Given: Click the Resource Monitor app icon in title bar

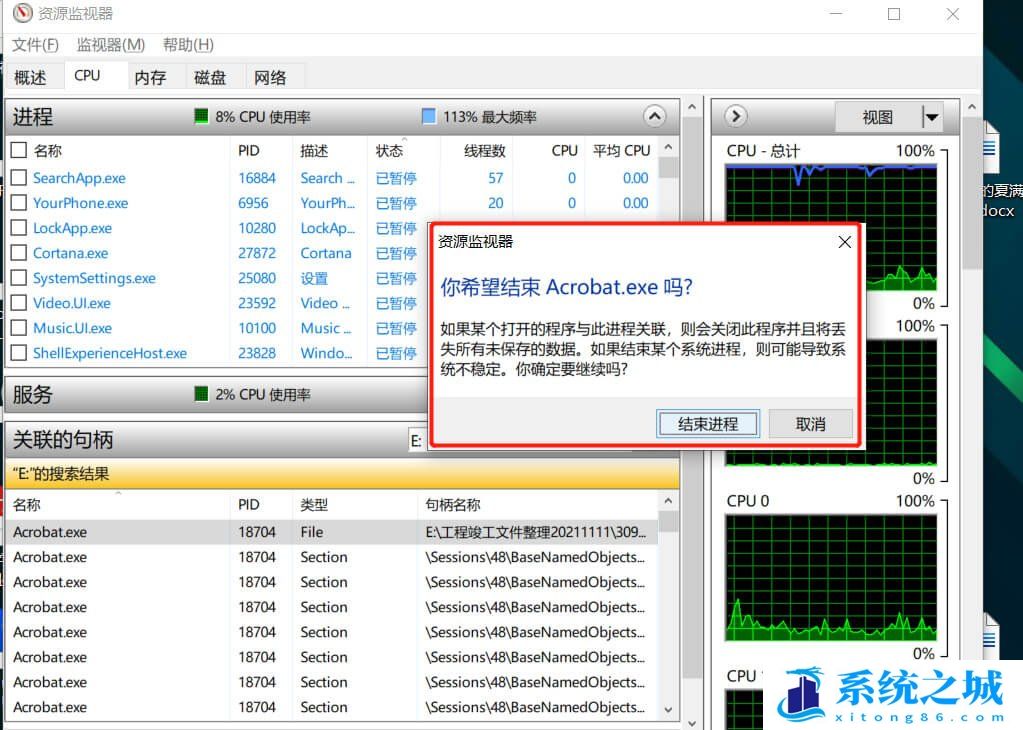Looking at the screenshot, I should [22, 14].
